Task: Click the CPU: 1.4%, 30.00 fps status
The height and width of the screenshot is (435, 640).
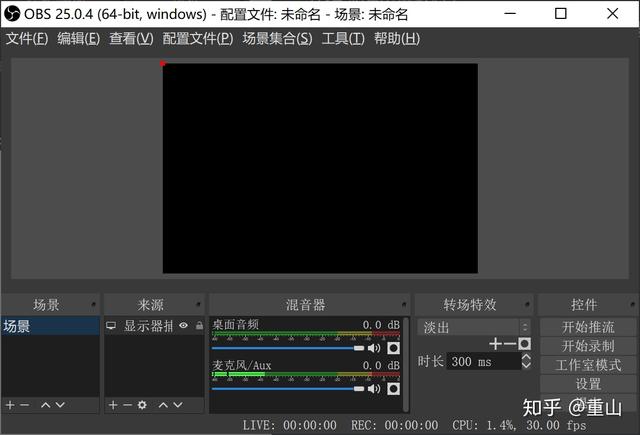Action: (519, 425)
